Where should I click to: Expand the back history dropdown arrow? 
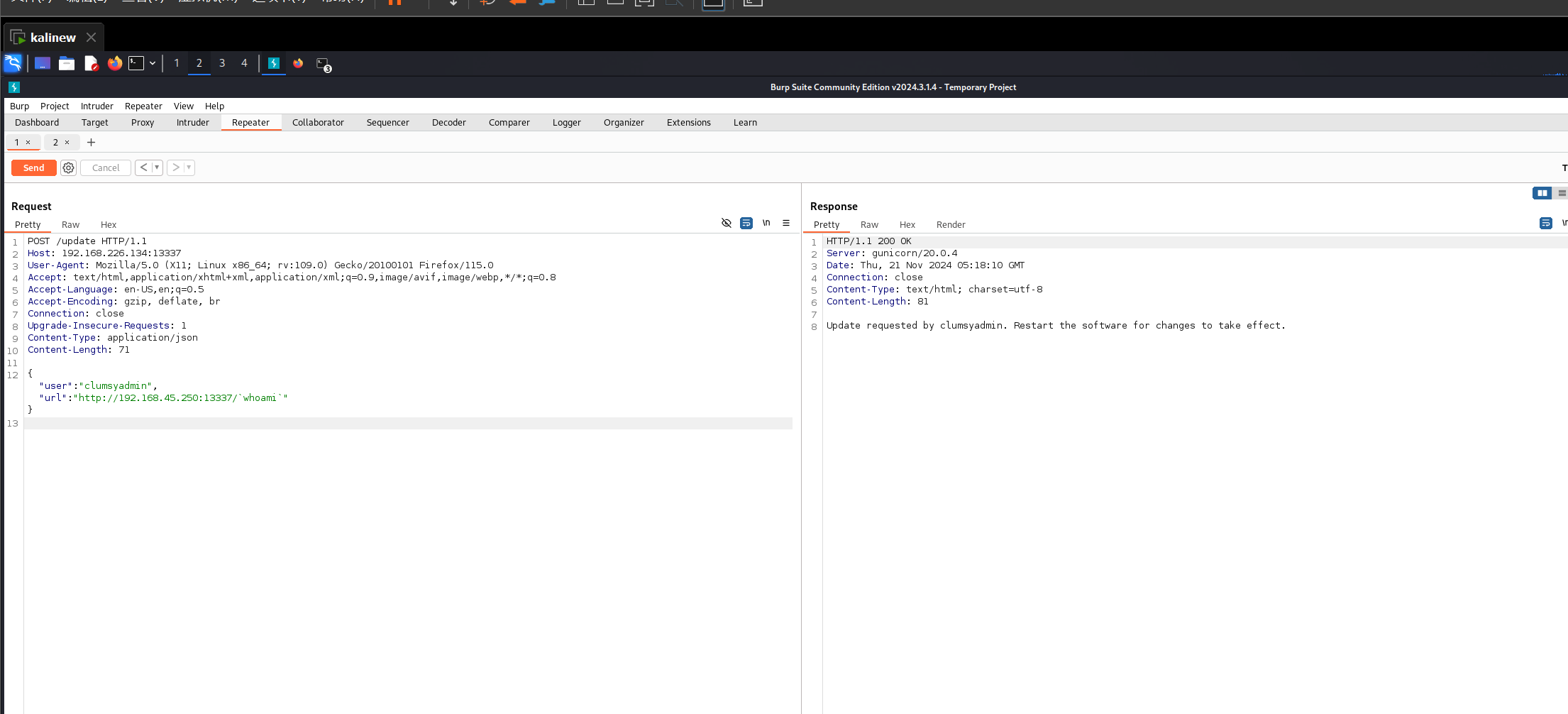(158, 167)
